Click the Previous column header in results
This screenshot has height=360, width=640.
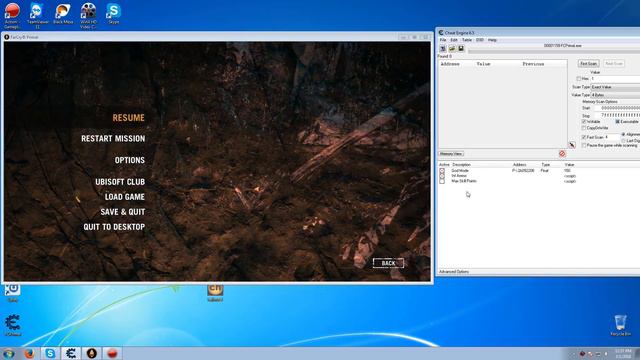click(533, 64)
